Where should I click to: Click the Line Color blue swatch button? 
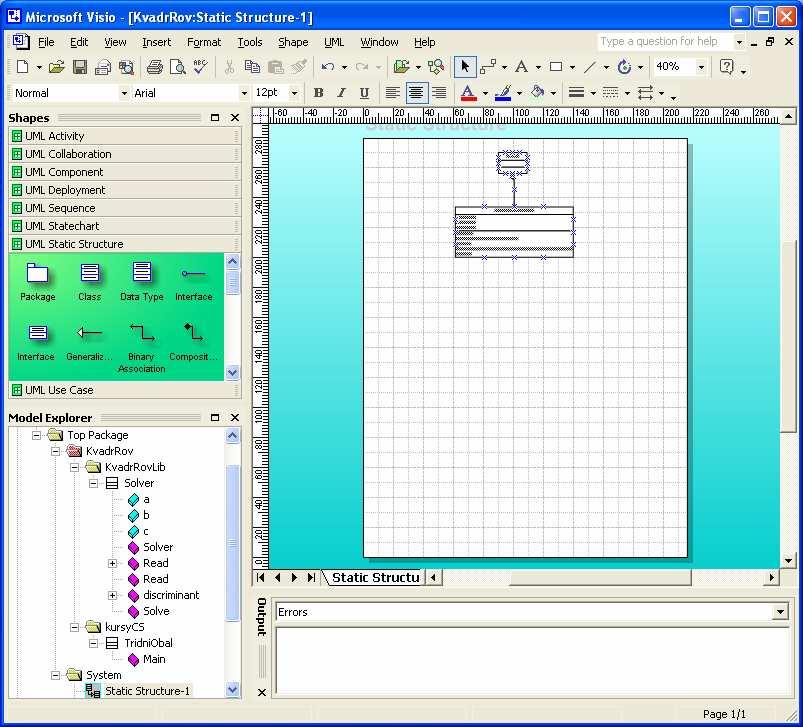coord(503,93)
